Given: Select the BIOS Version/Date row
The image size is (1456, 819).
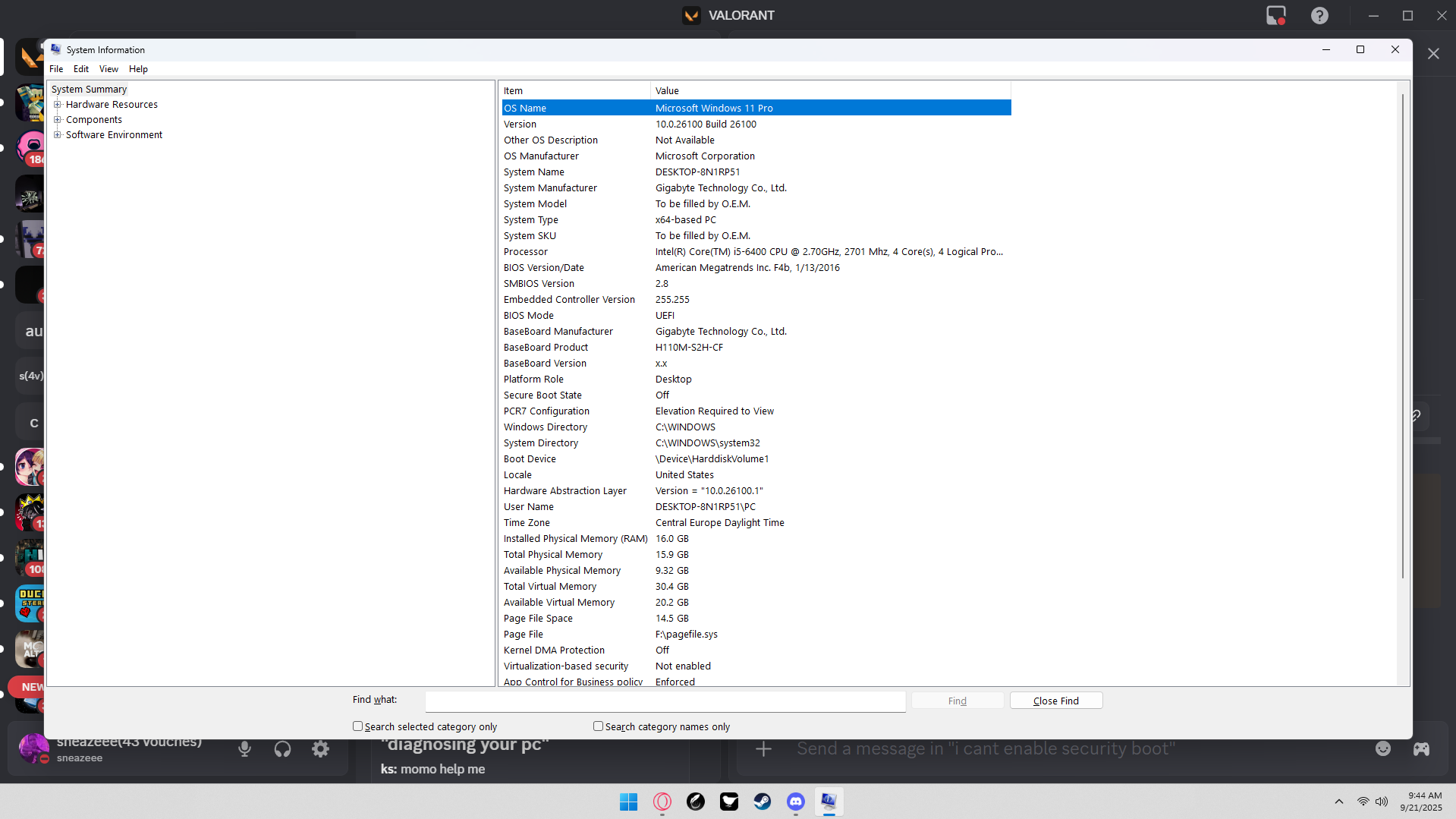Looking at the screenshot, I should click(x=756, y=268).
